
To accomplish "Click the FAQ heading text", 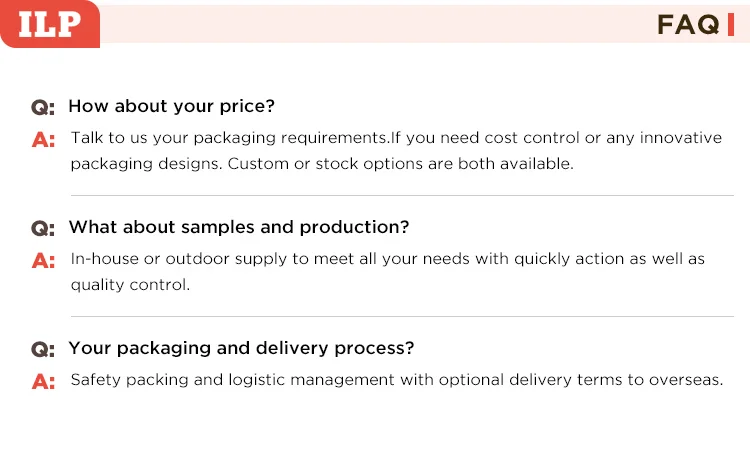I will coord(688,25).
